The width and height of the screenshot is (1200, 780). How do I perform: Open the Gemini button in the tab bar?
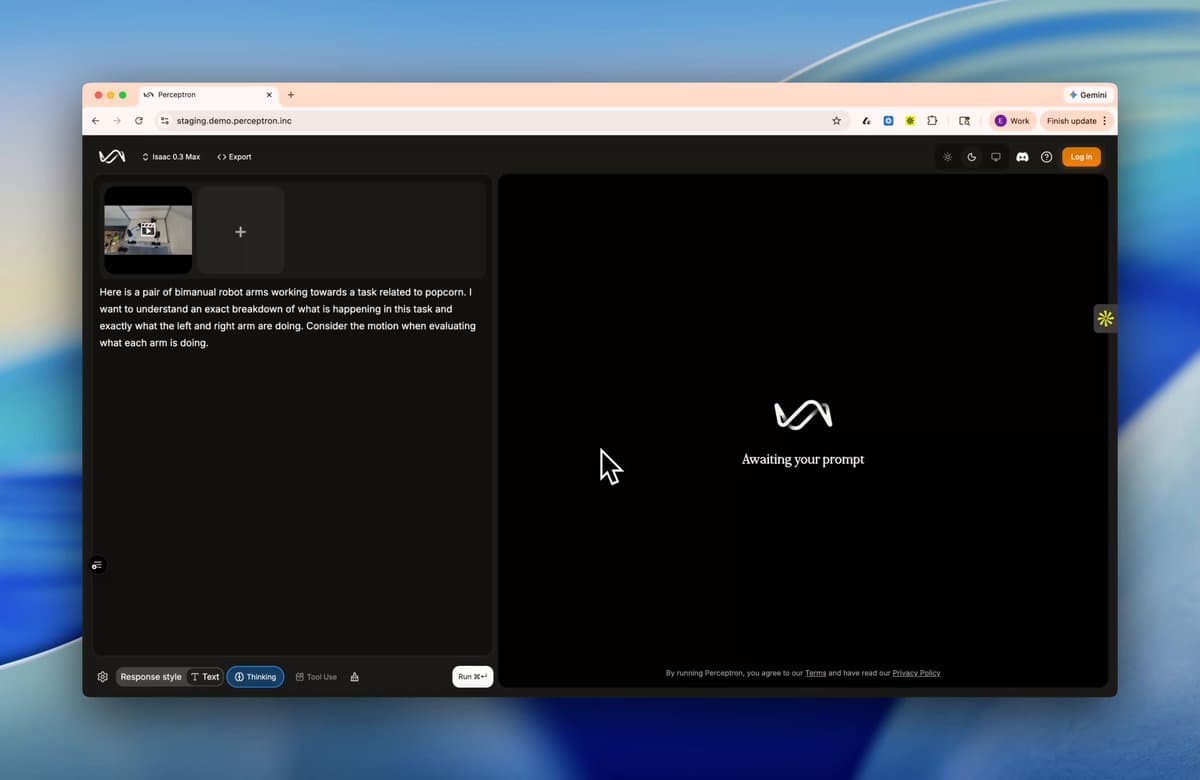pyautogui.click(x=1088, y=95)
